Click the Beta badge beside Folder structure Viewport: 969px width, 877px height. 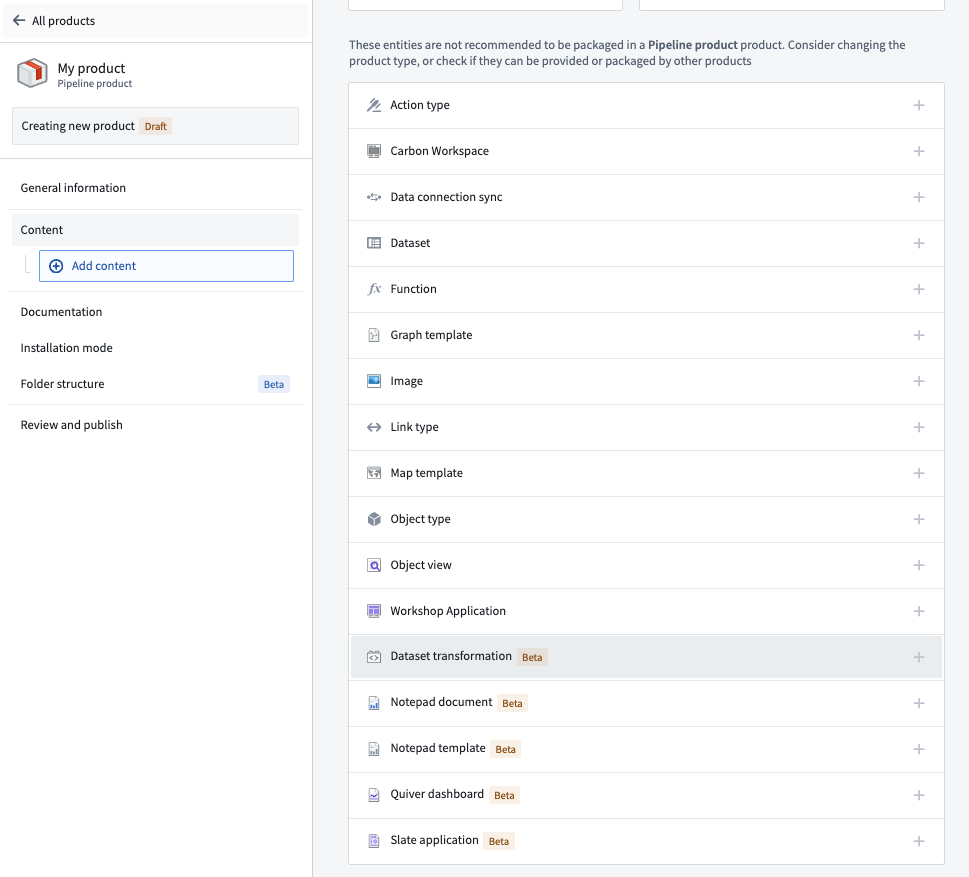274,384
